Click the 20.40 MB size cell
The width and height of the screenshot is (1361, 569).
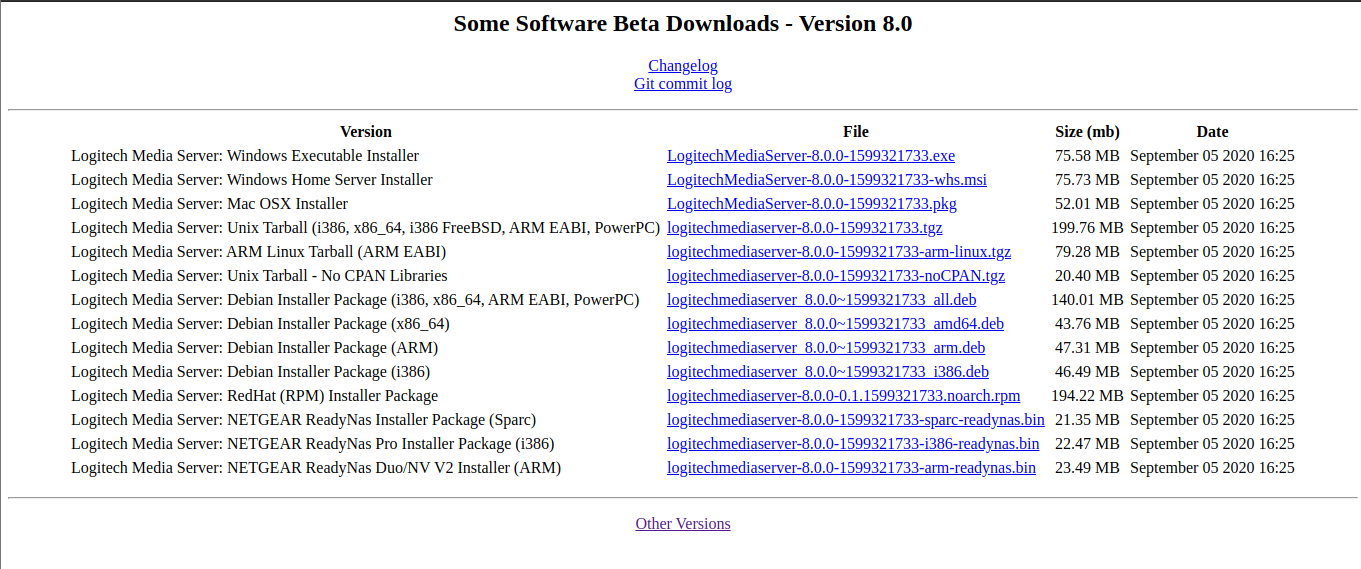[x=1087, y=276]
